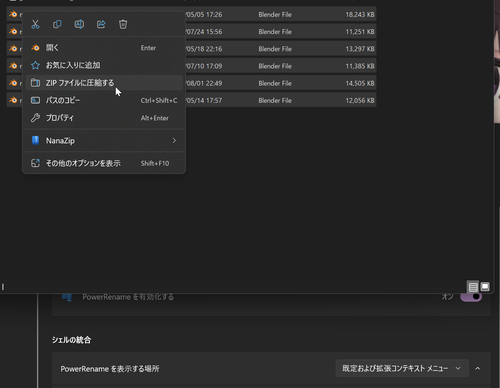500x388 pixels.
Task: Open PowerRename を表示する場所 dropdown
Action: point(402,368)
